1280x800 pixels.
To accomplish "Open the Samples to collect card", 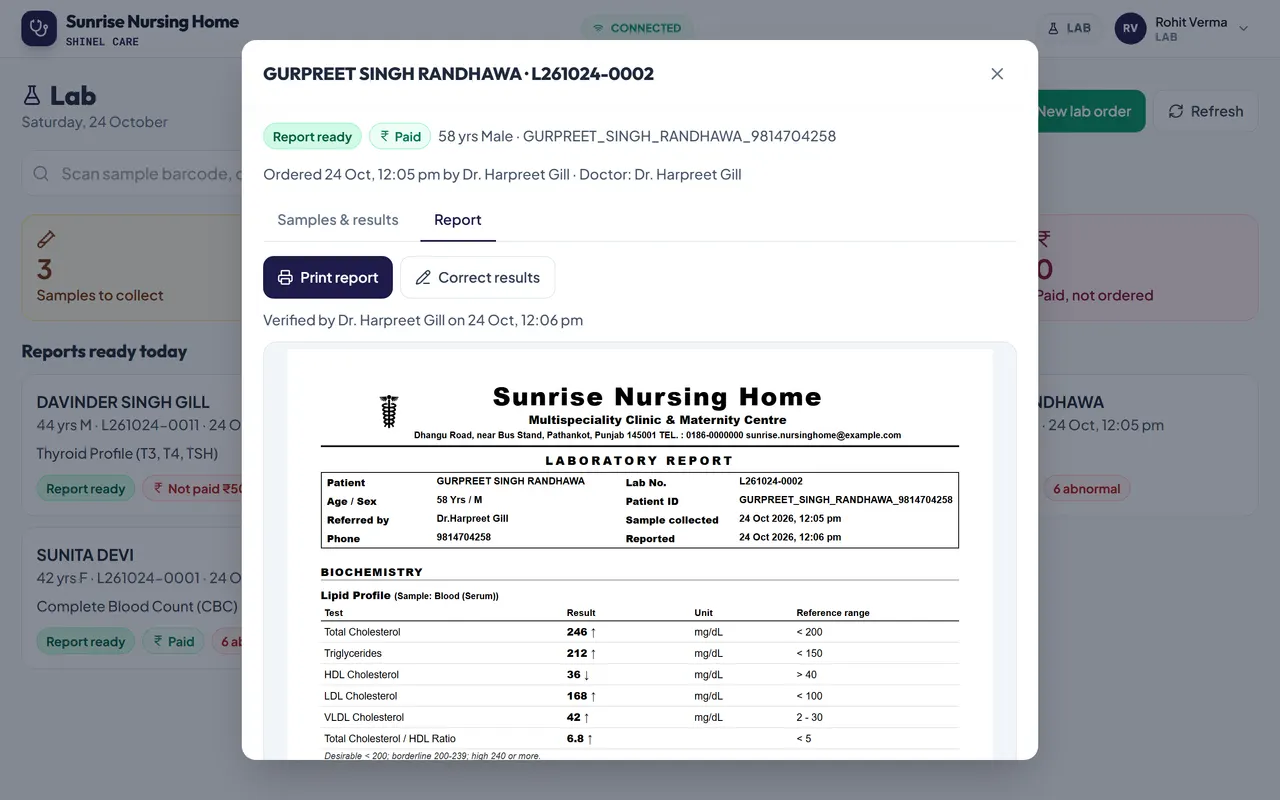I will [x=132, y=268].
